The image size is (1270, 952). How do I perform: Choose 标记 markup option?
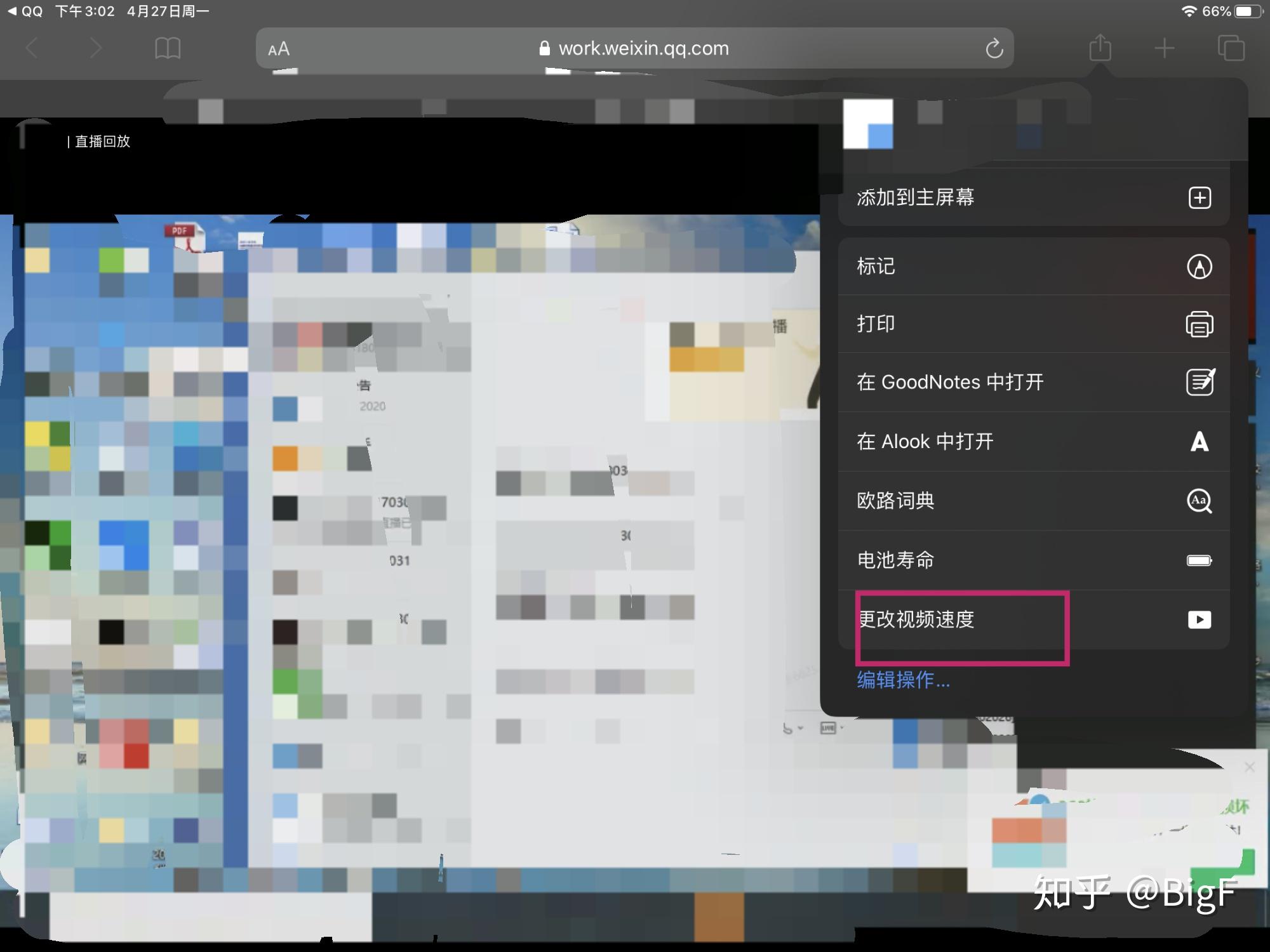pos(1033,267)
